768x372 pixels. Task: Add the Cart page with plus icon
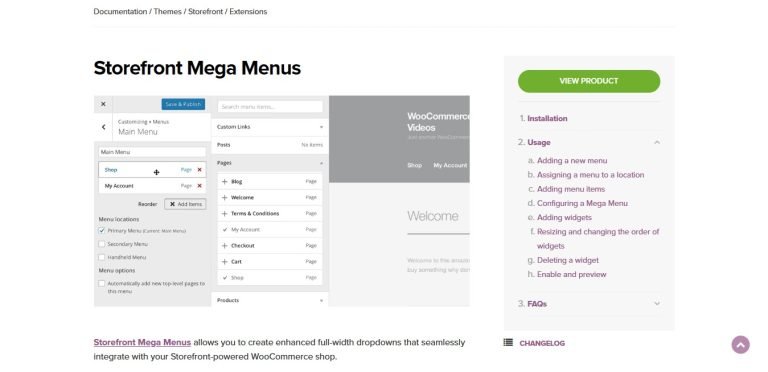[224, 262]
